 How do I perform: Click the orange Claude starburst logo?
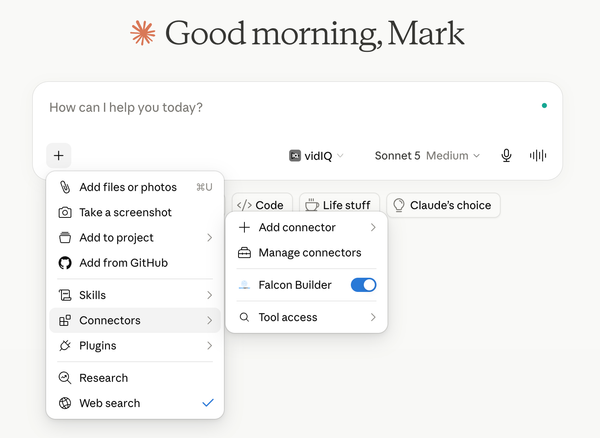pos(143,33)
